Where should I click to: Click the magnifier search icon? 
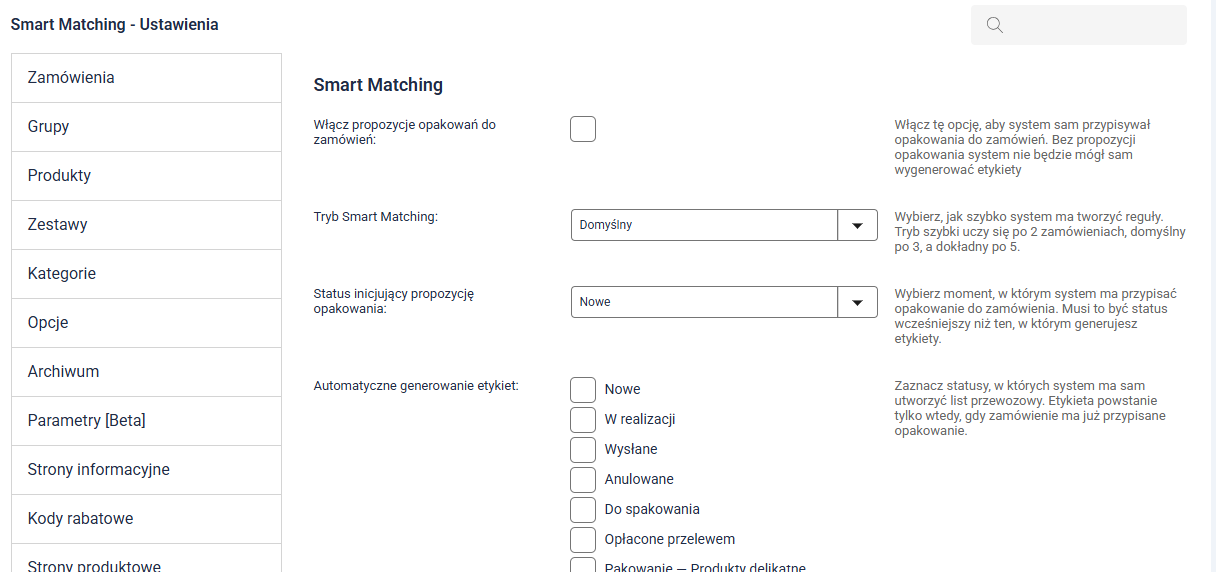pos(994,25)
